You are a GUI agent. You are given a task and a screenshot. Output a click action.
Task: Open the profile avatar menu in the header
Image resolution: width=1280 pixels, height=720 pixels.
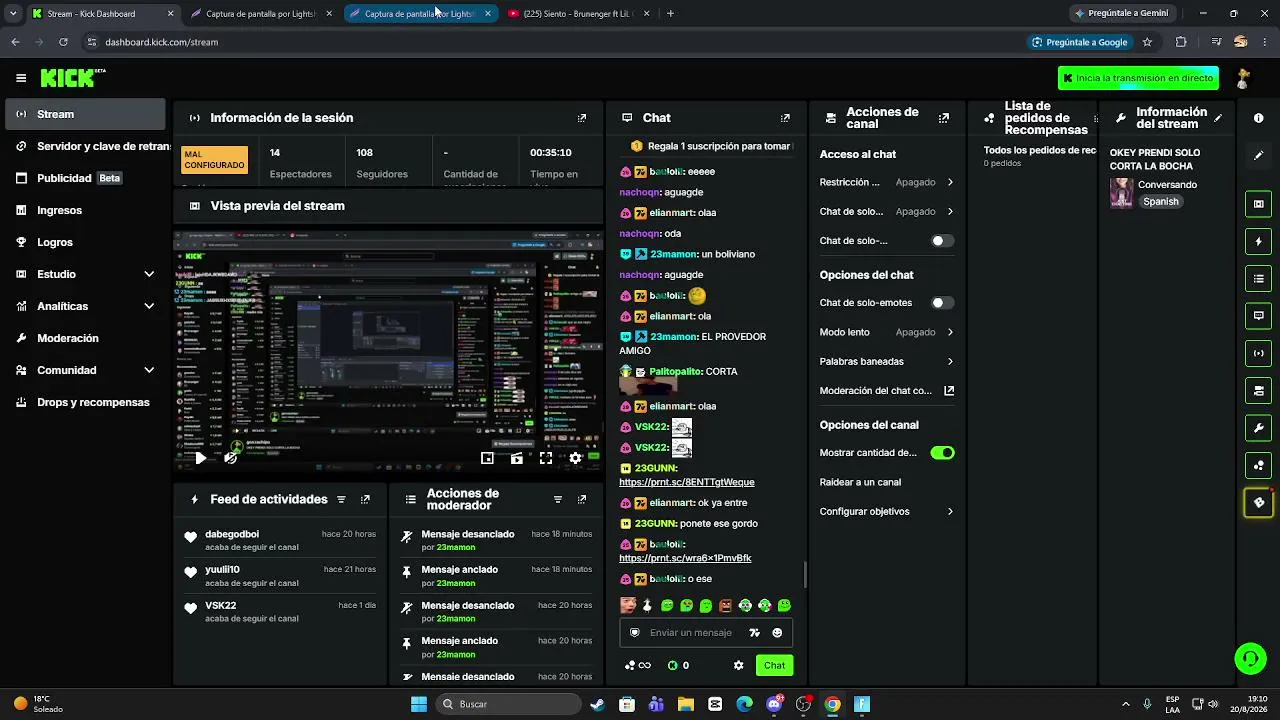click(x=1243, y=78)
